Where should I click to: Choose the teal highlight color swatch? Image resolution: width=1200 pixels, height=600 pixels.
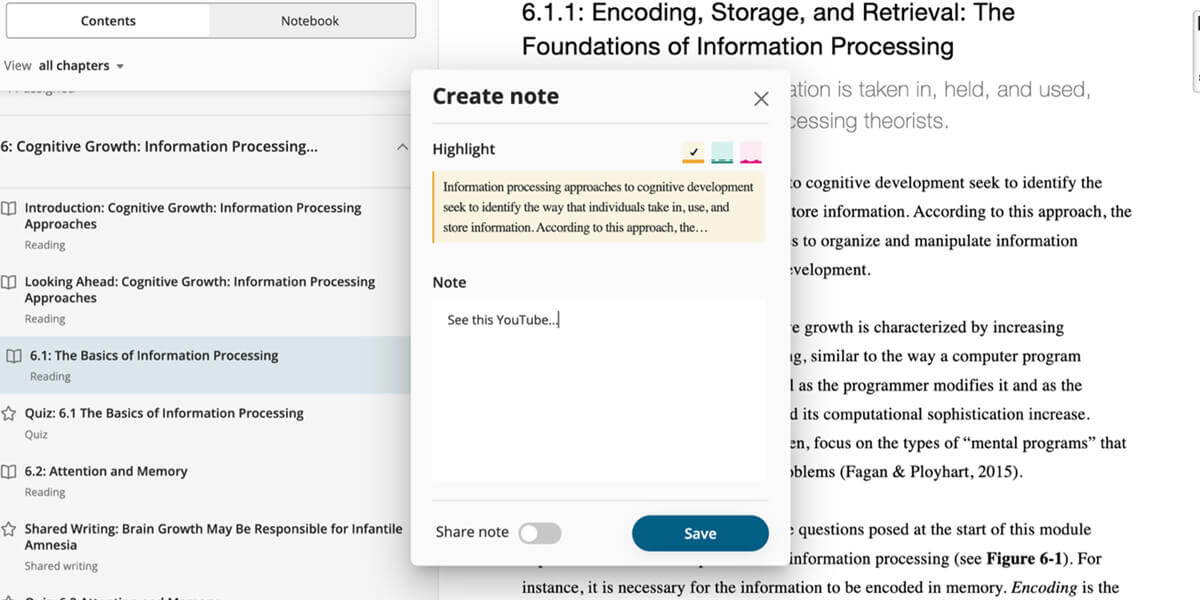(x=722, y=152)
